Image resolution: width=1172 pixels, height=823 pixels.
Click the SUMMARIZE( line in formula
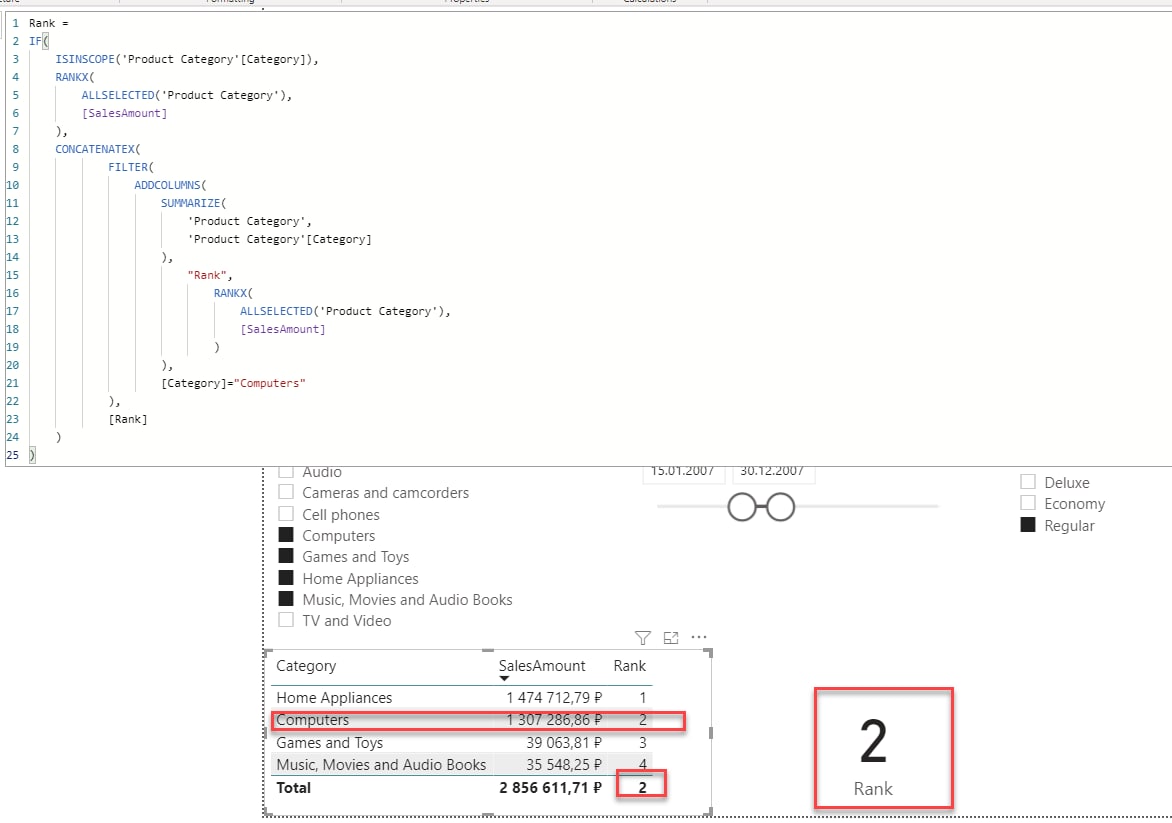193,203
